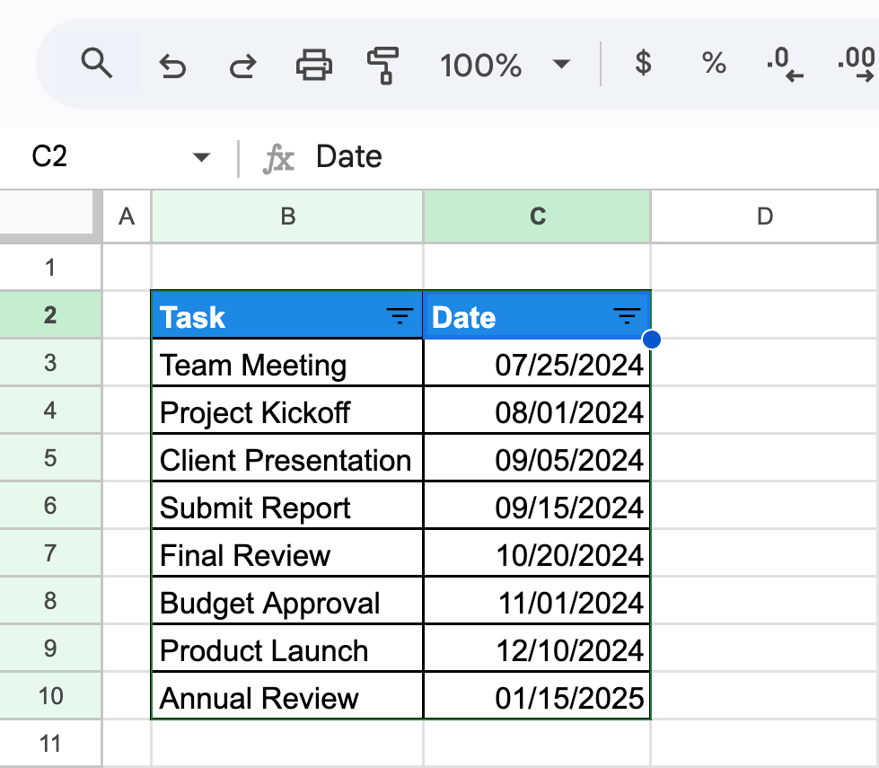Select row 5 header

50,457
